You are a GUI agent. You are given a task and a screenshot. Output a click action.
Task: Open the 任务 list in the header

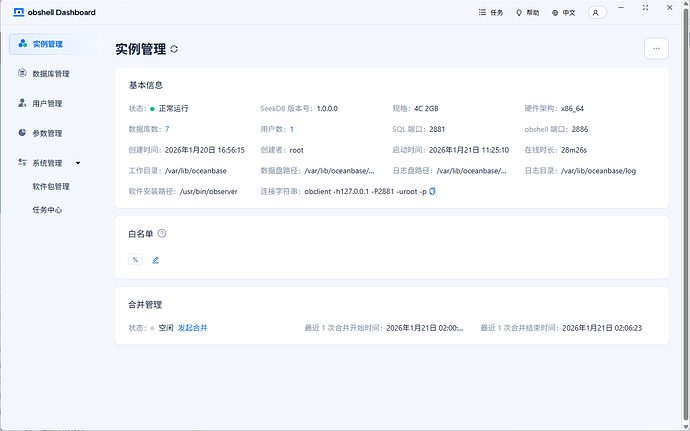tap(490, 13)
